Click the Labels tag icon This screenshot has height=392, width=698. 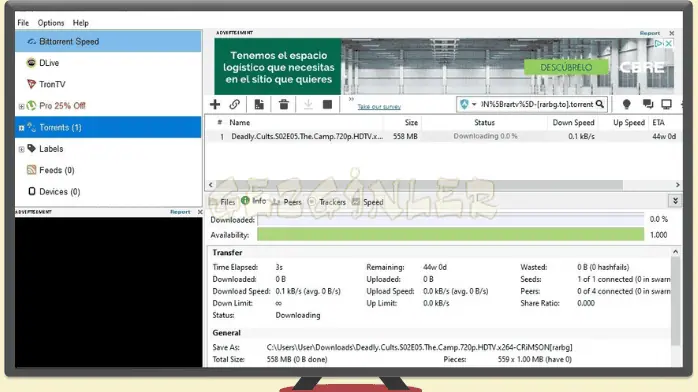[x=31, y=148]
